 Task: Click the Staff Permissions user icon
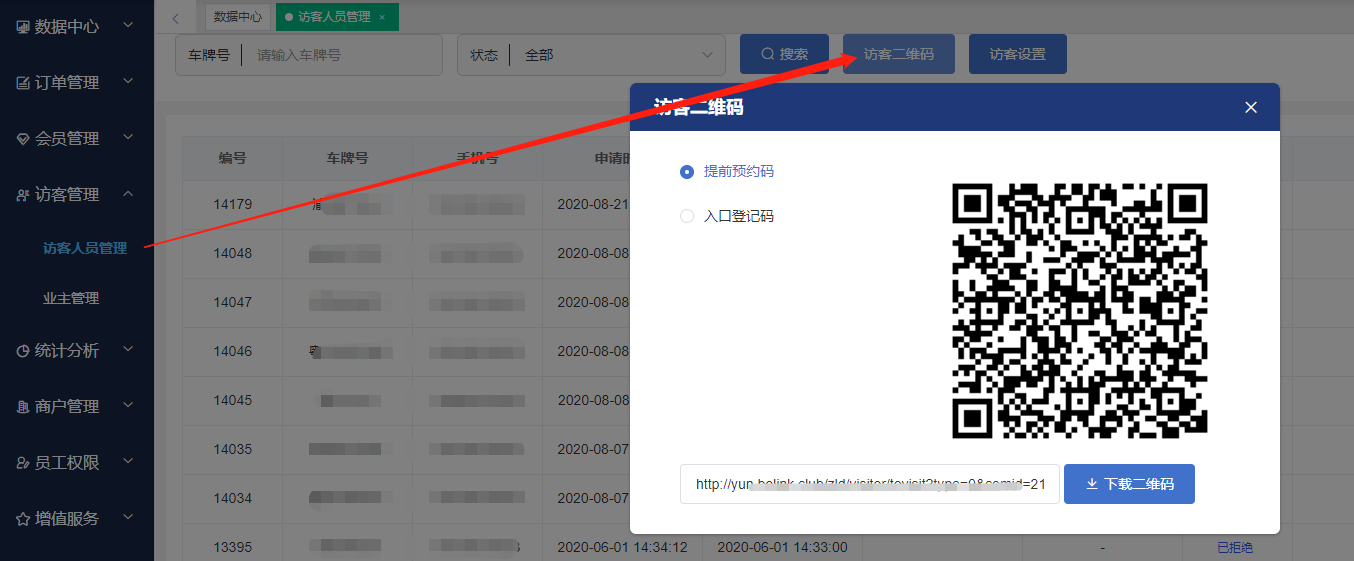coord(23,463)
